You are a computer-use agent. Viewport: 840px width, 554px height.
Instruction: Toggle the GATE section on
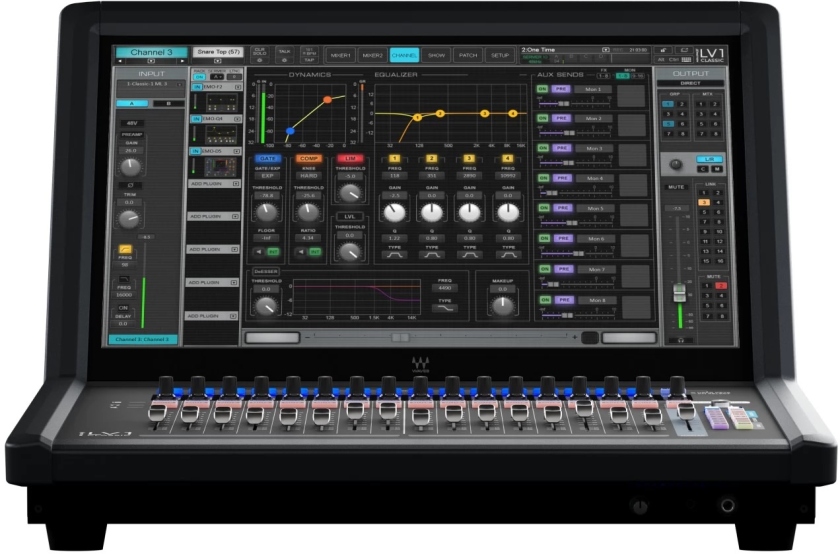pyautogui.click(x=267, y=159)
